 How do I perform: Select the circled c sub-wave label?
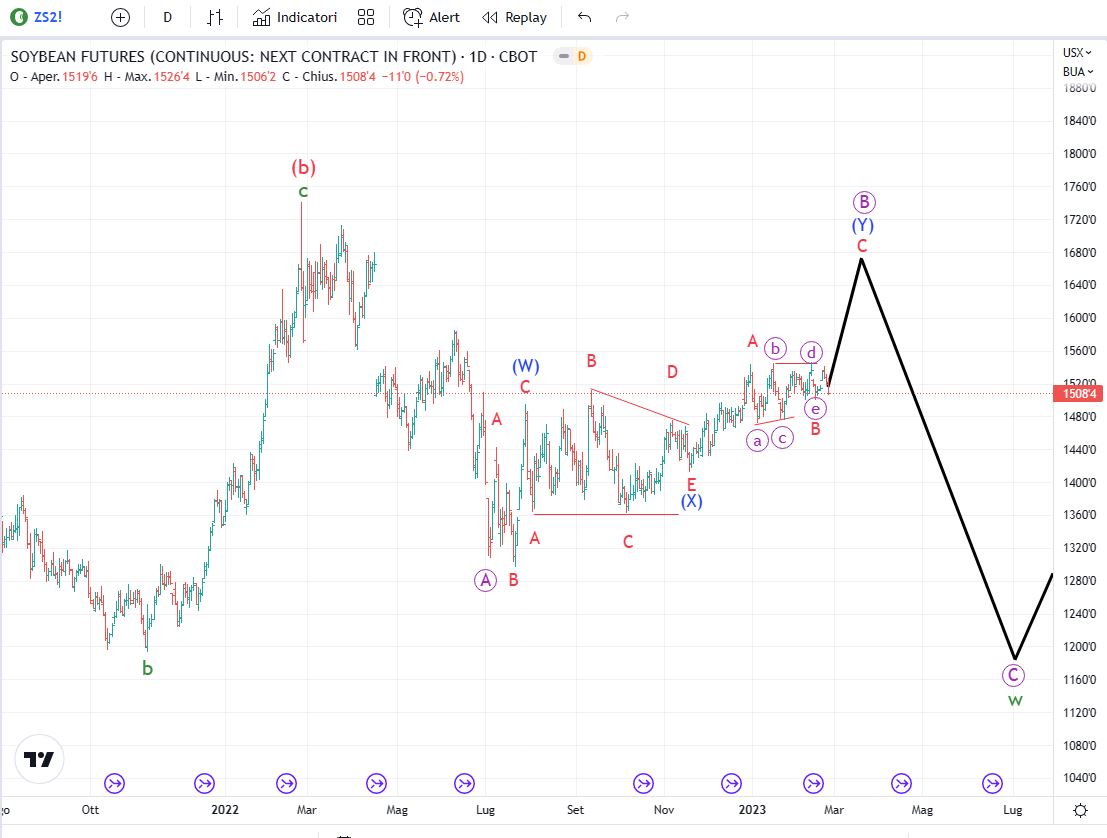click(x=782, y=438)
